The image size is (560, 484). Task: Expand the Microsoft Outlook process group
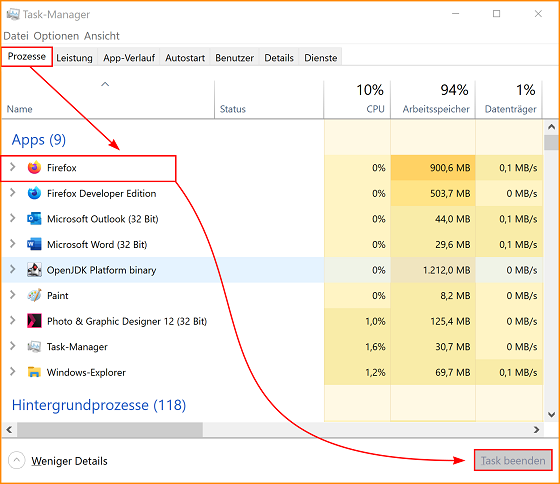(x=12, y=218)
